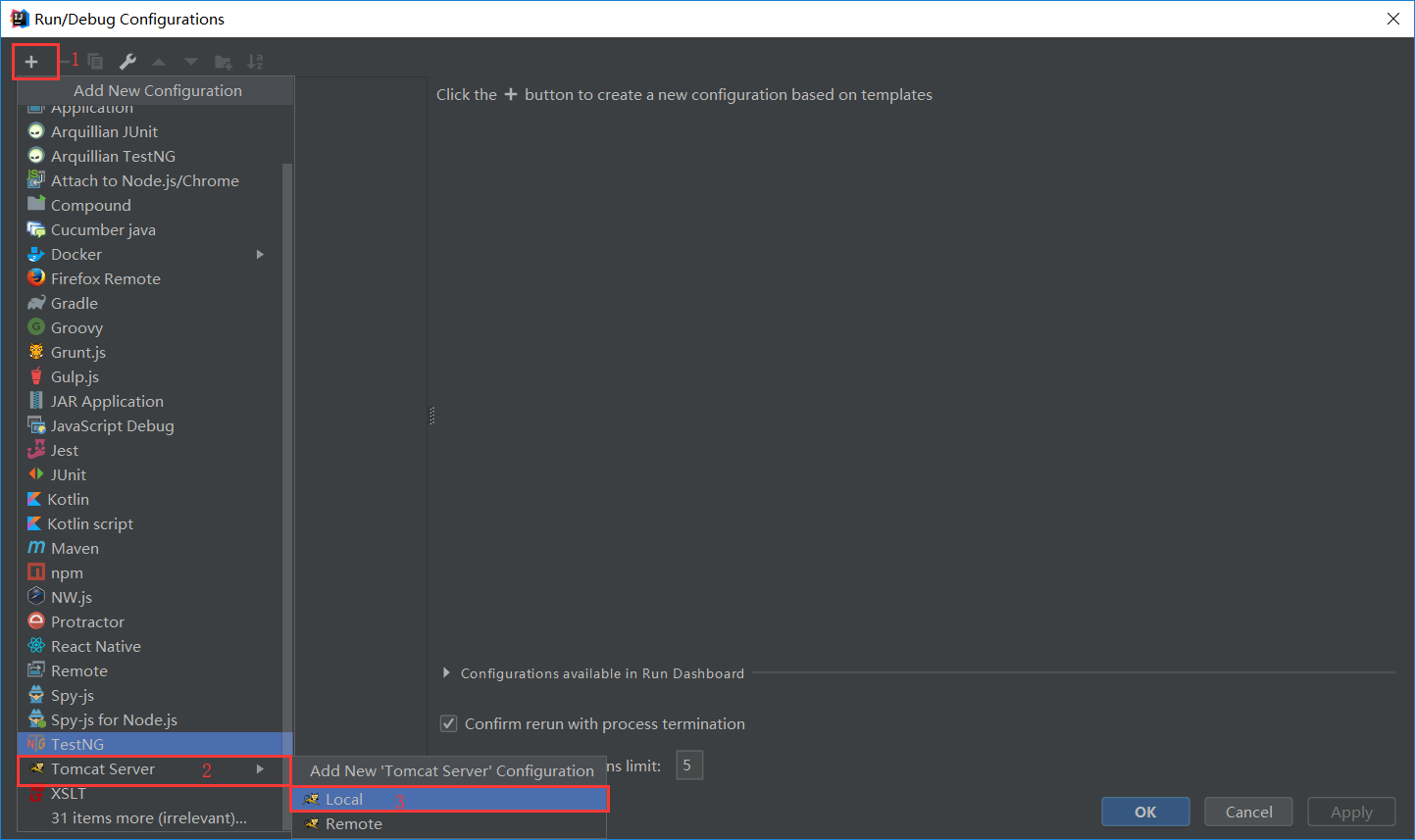This screenshot has width=1415, height=840.
Task: Click the Copy Configuration toolbar icon
Action: (95, 62)
